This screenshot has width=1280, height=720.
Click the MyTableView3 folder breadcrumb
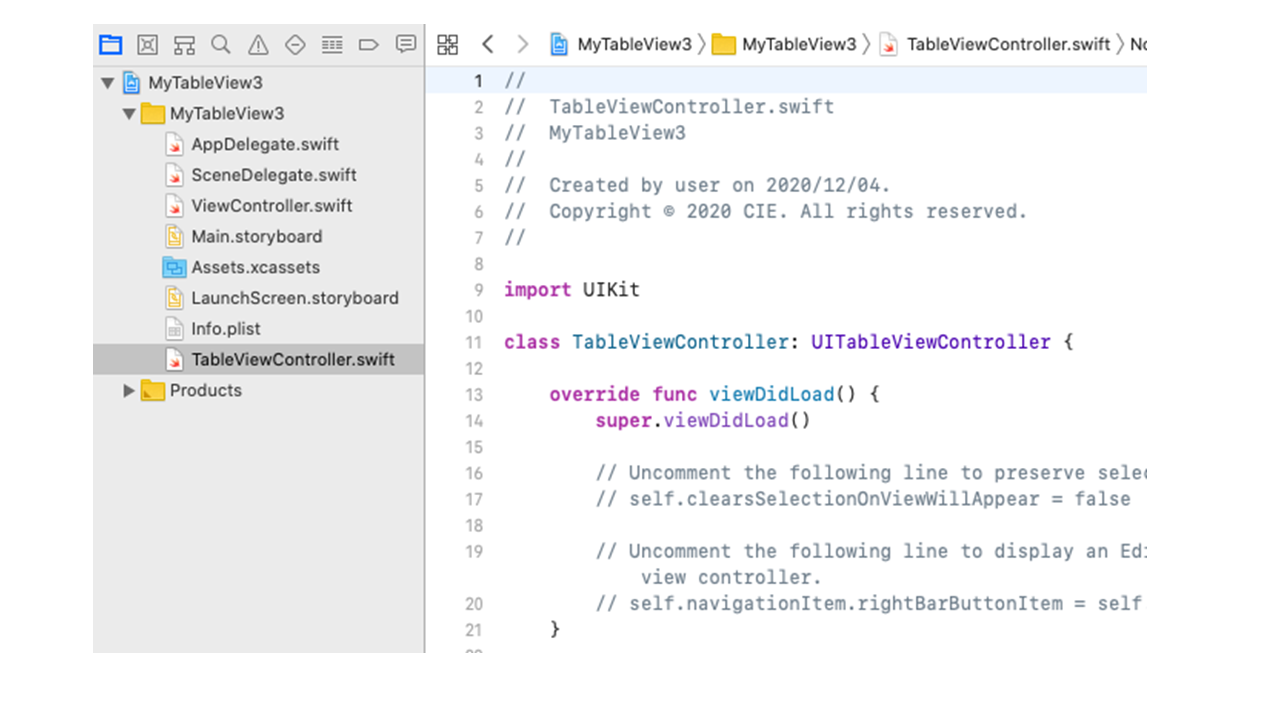point(798,44)
